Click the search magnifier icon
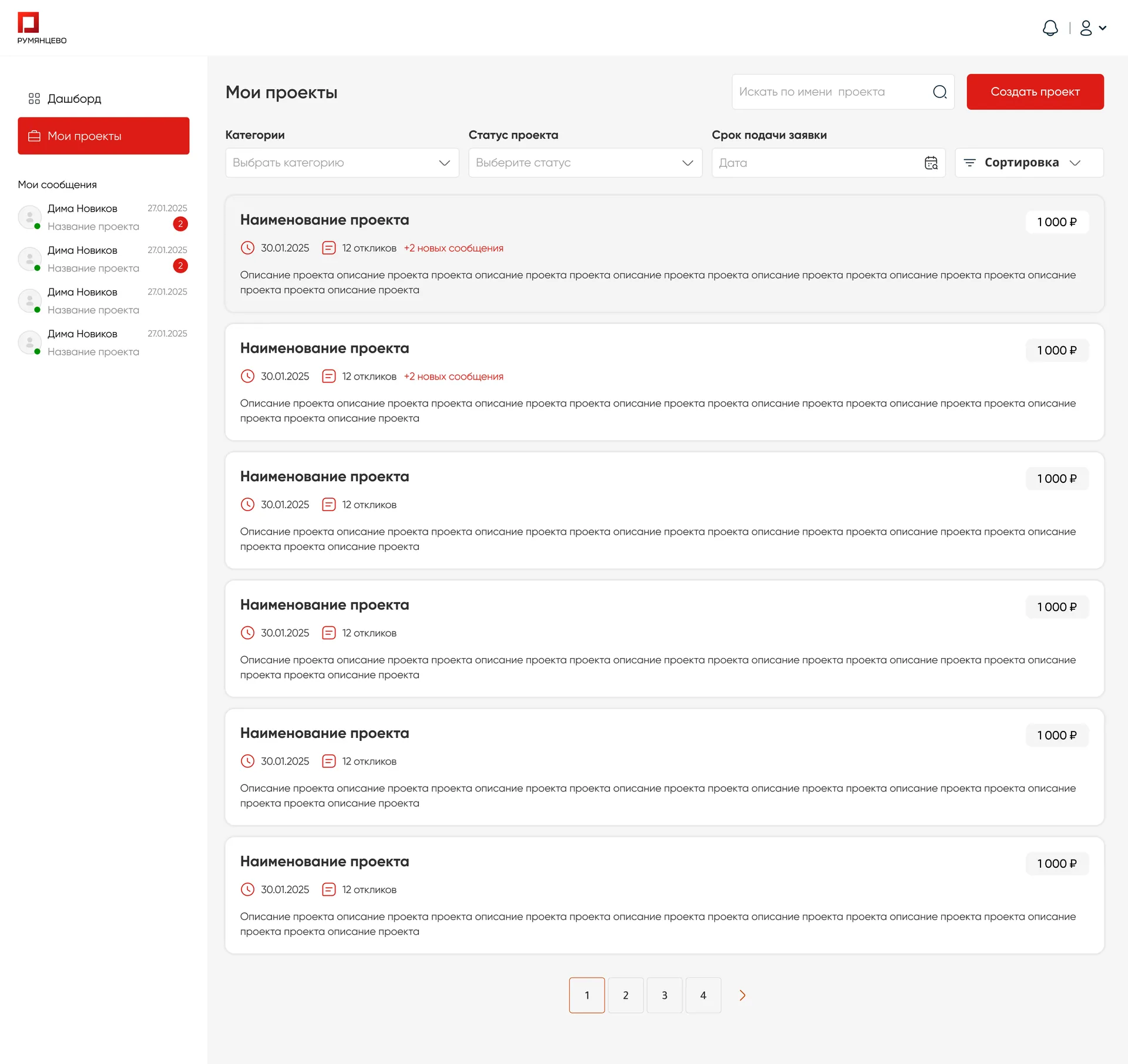The image size is (1128, 1064). click(x=940, y=92)
